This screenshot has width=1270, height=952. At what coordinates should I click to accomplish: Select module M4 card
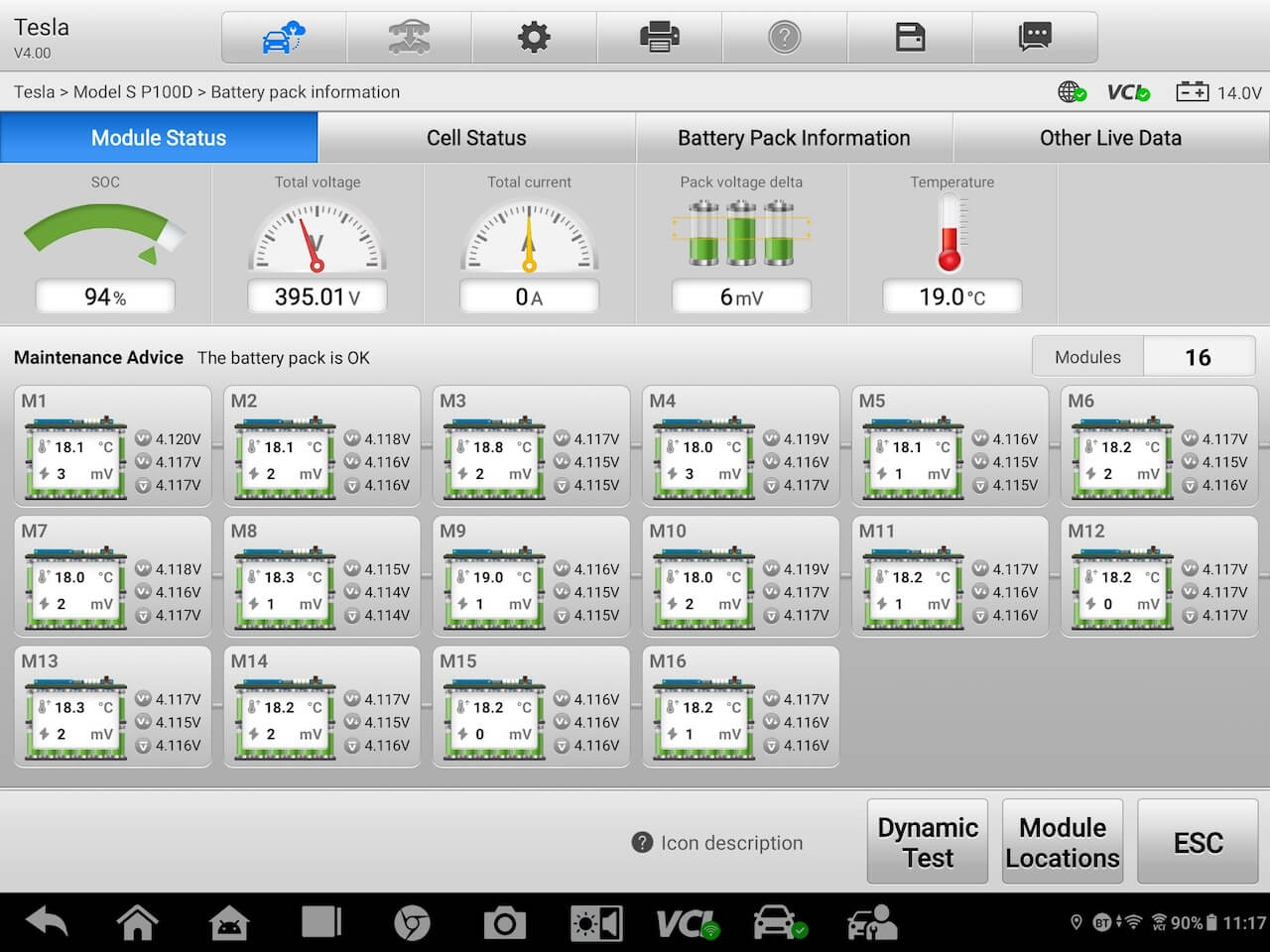tap(740, 445)
